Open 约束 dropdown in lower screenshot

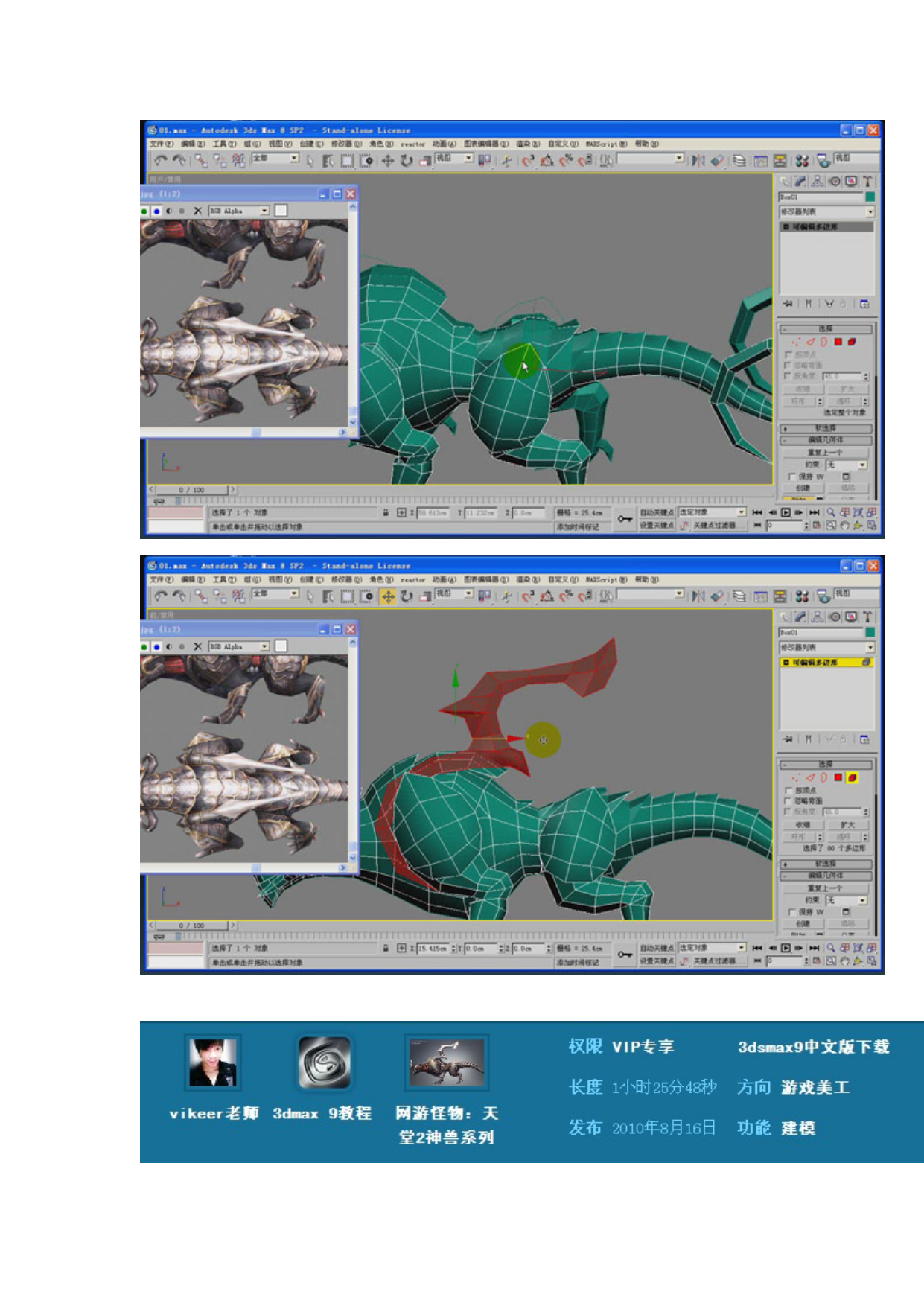[846, 900]
